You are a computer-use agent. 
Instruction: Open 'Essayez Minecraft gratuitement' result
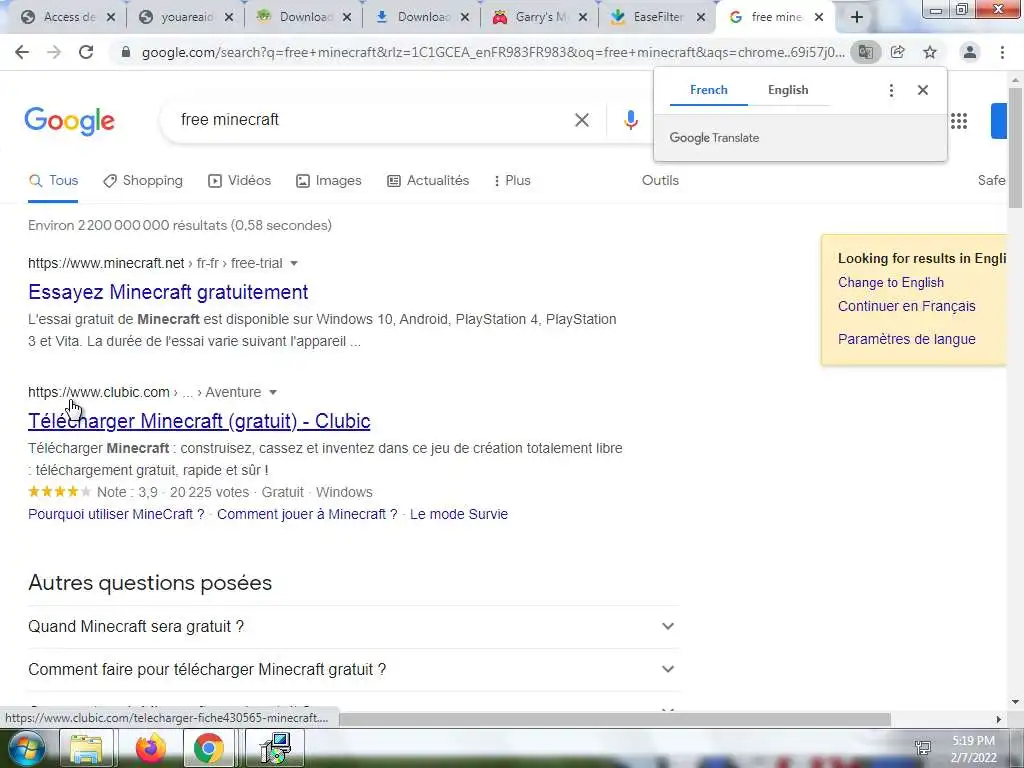[x=168, y=292]
